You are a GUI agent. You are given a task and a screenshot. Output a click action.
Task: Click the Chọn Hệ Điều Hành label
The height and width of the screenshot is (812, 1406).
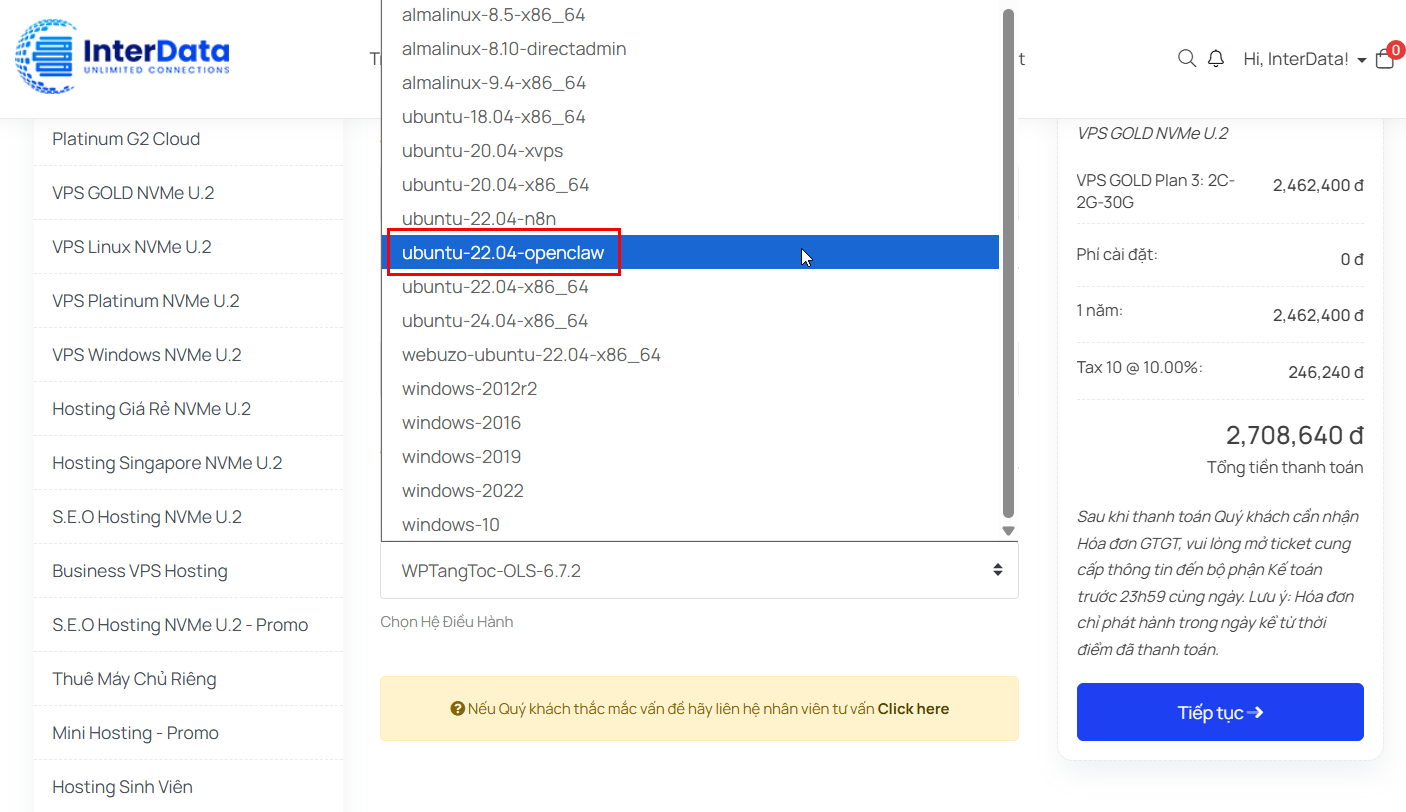447,622
